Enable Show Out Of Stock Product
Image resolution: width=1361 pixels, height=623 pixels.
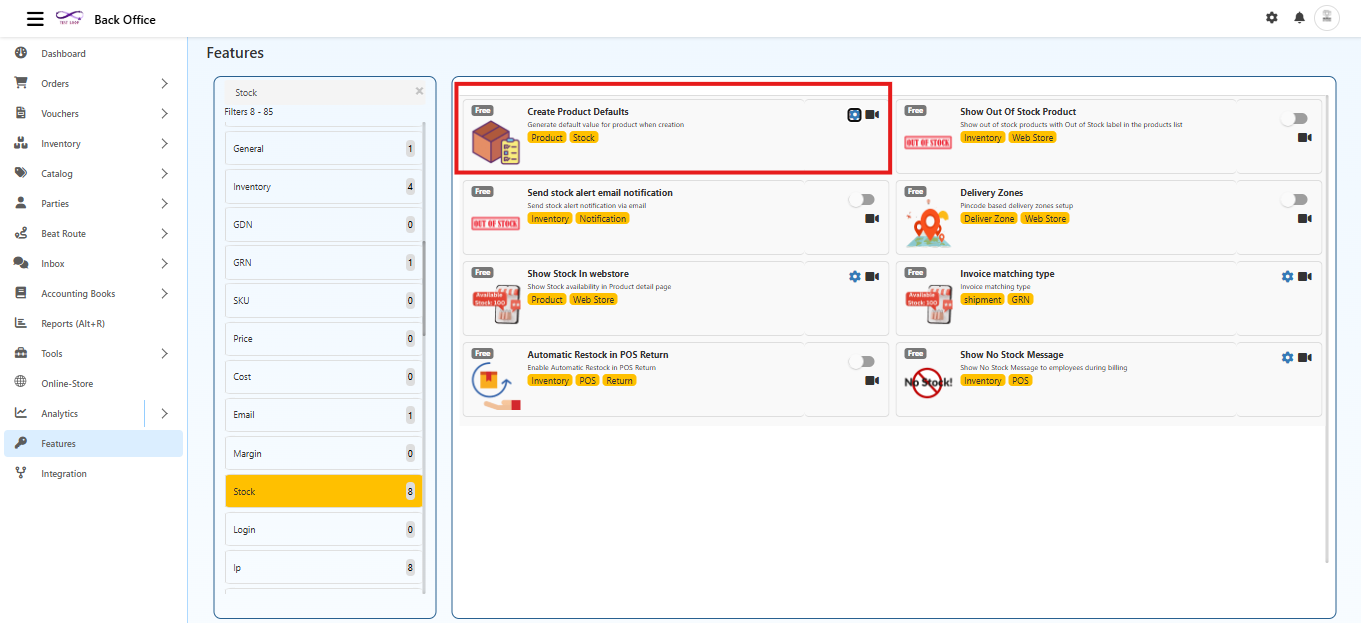point(1295,117)
